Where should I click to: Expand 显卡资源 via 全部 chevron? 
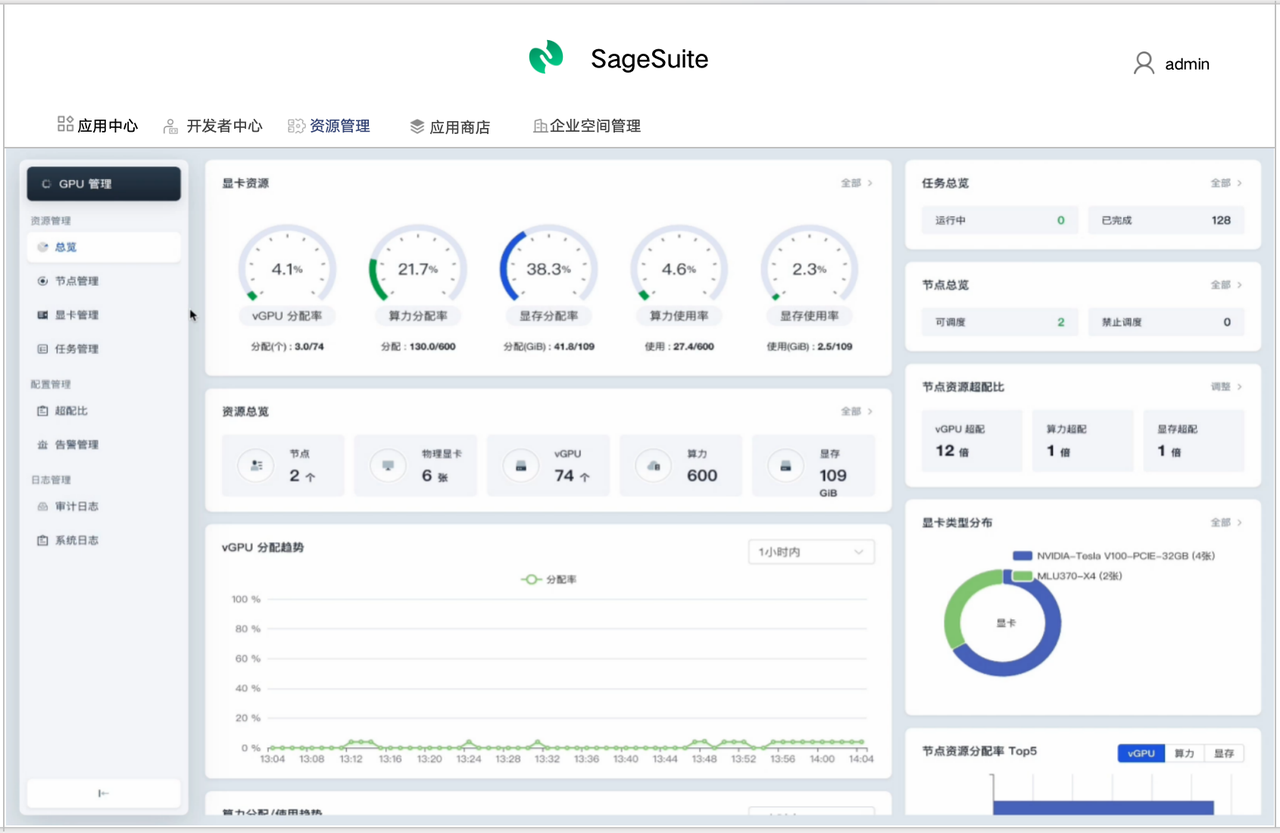tap(857, 183)
